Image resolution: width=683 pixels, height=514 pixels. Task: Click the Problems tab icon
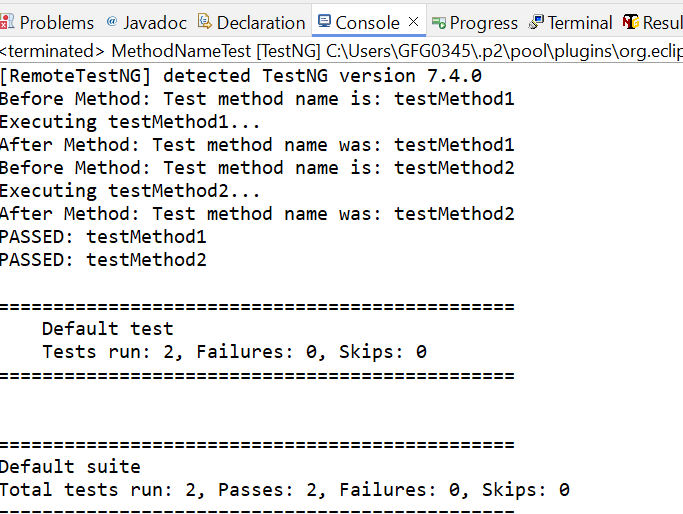(7, 22)
